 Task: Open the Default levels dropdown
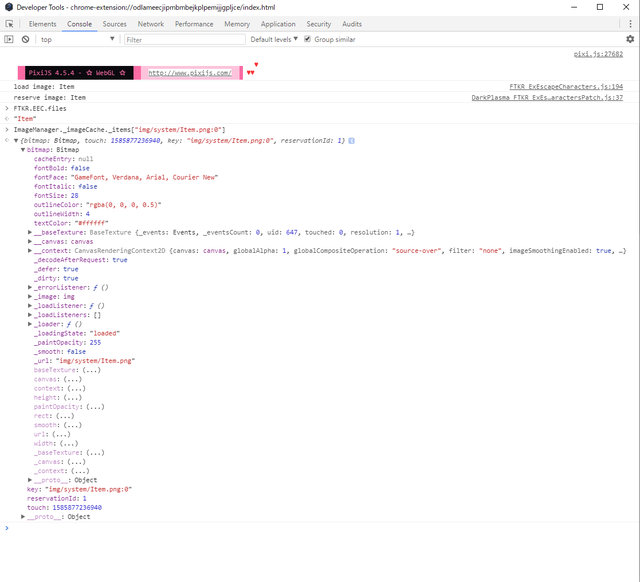[274, 40]
